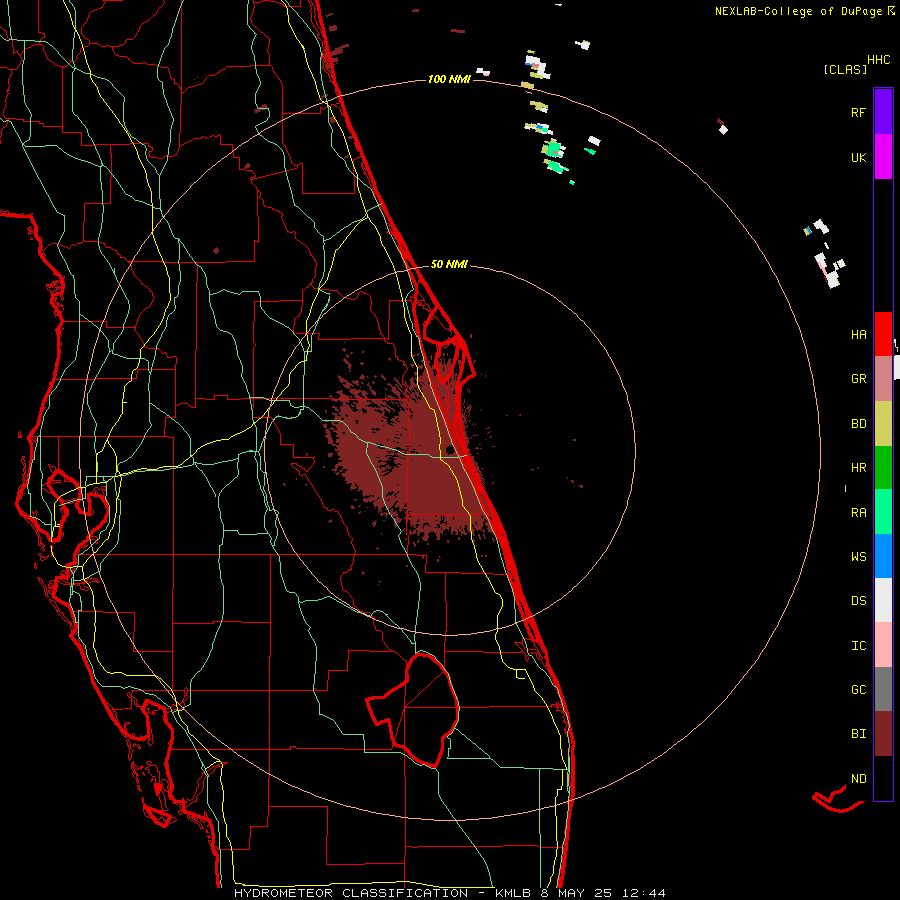Click the HHC product code text
Viewport: 900px width, 900px height.
tap(879, 60)
